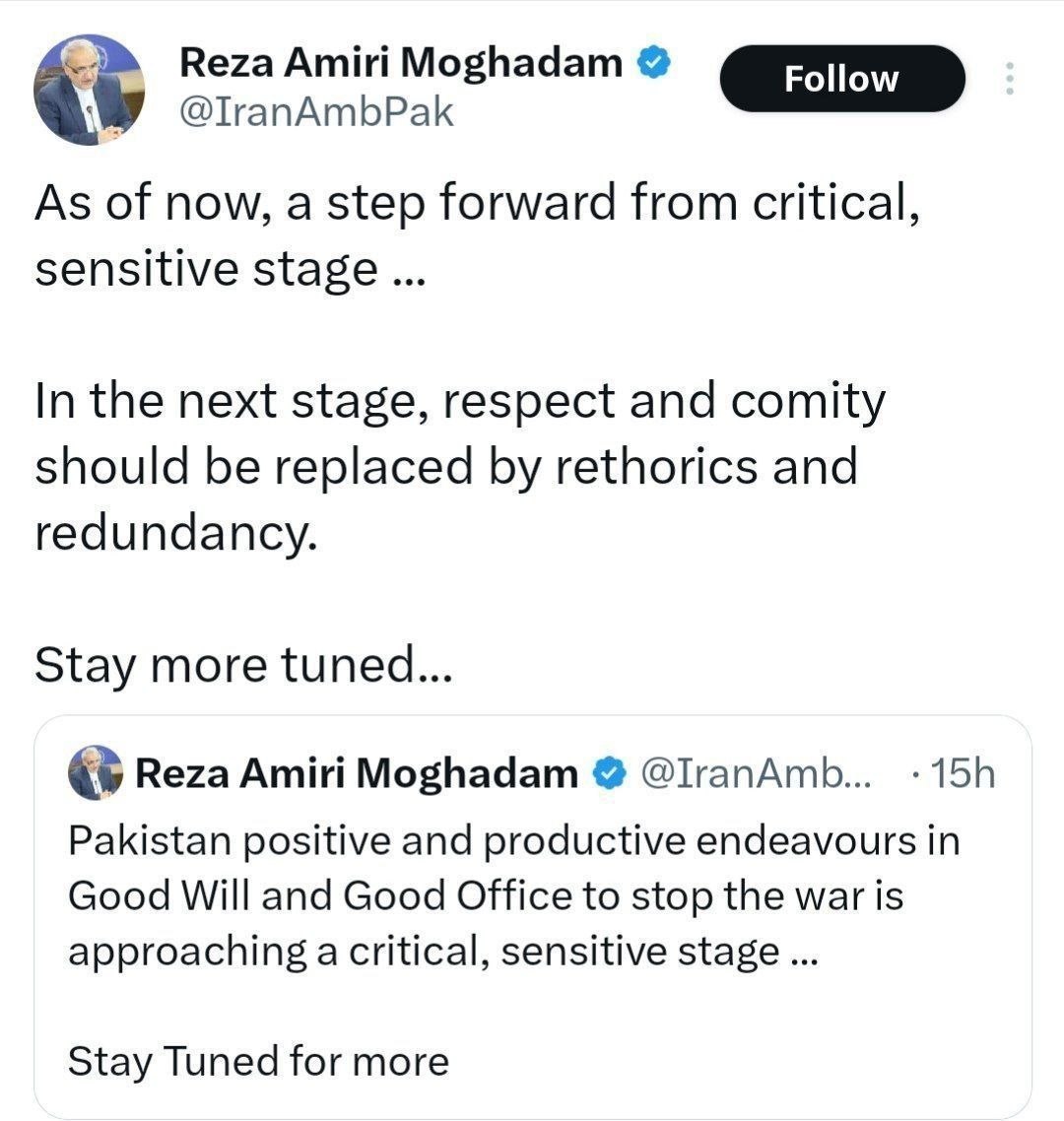Click the "Stay Tuned for more" line in the quoted tweet

[x=258, y=1061]
